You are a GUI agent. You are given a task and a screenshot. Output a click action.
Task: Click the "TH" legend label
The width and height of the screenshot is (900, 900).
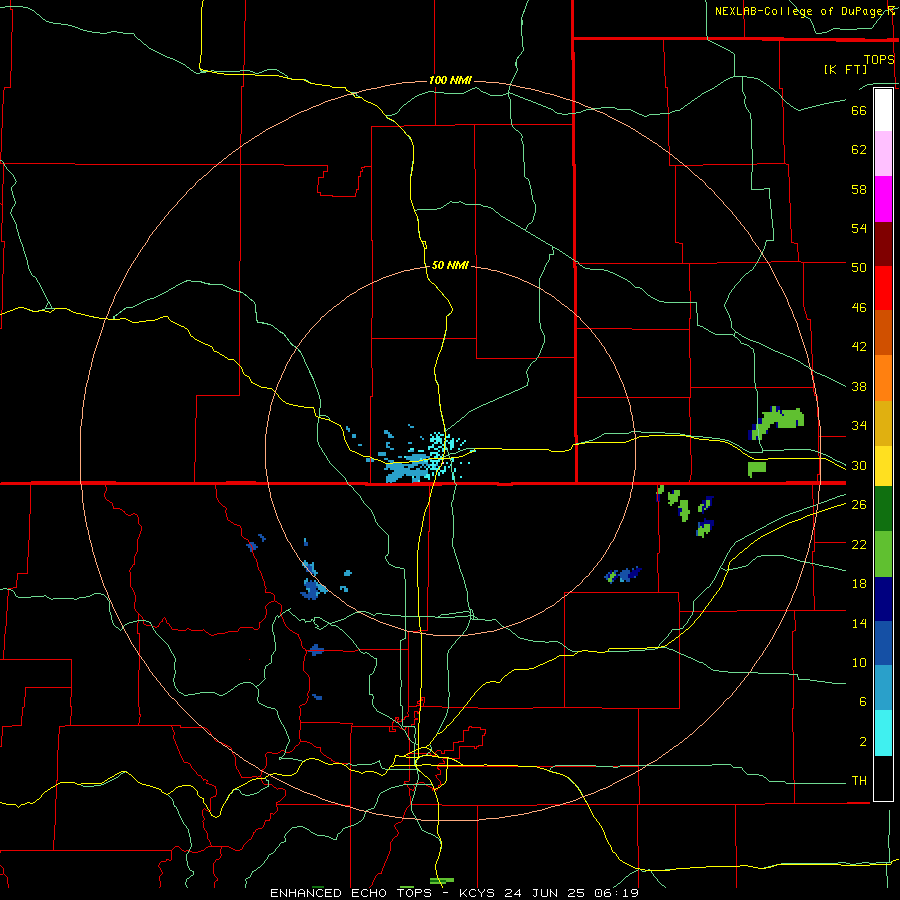859,781
